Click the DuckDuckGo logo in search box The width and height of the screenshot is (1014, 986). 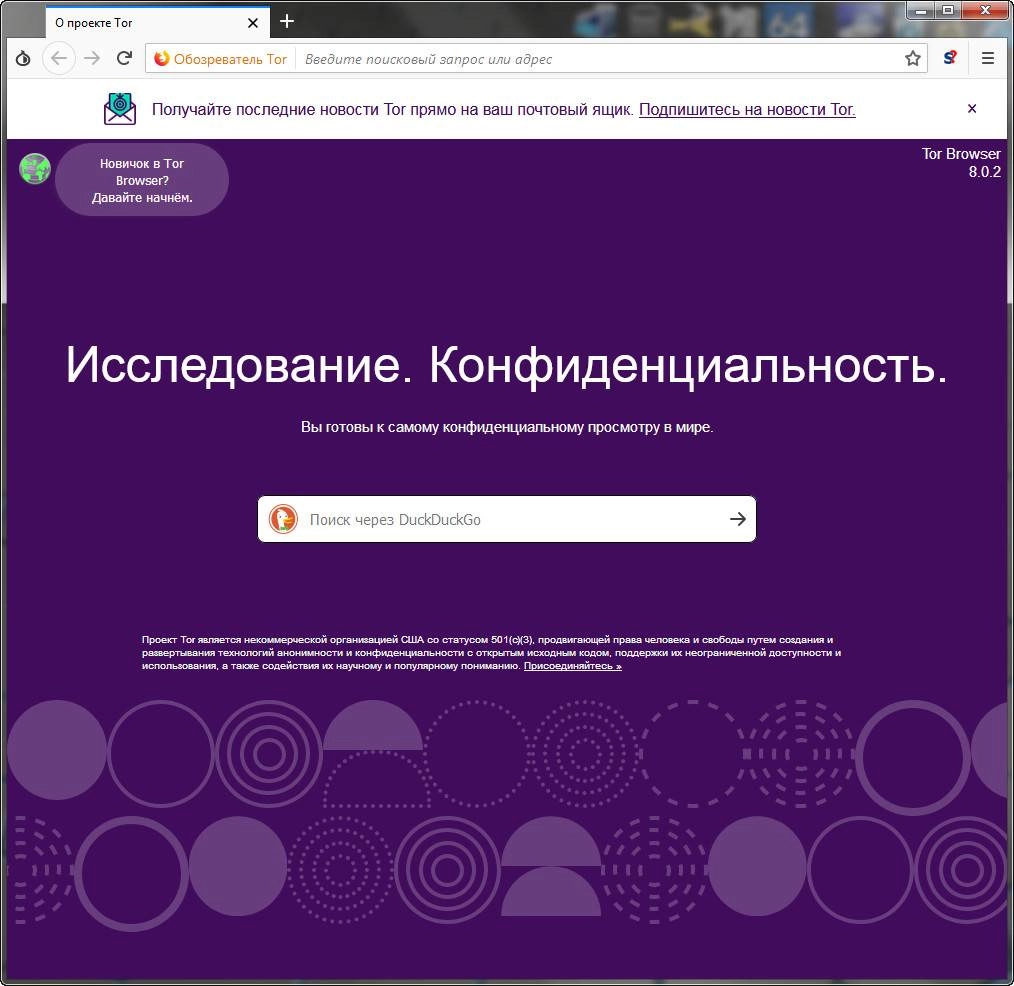click(x=283, y=519)
